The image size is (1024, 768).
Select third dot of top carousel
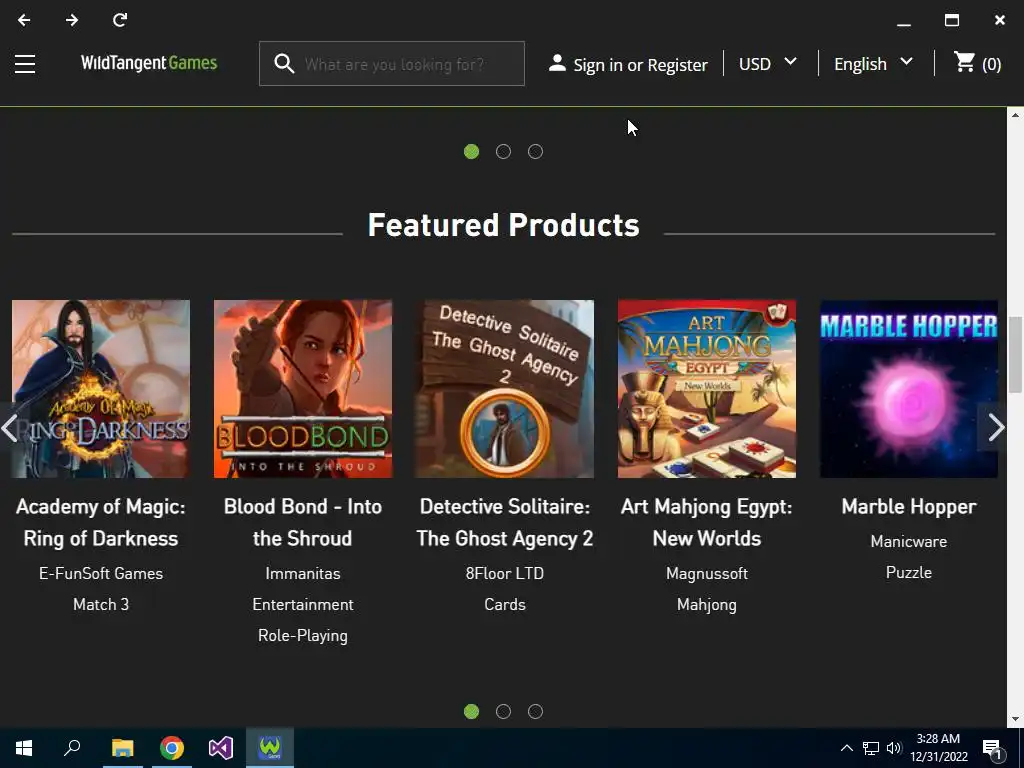pos(536,152)
